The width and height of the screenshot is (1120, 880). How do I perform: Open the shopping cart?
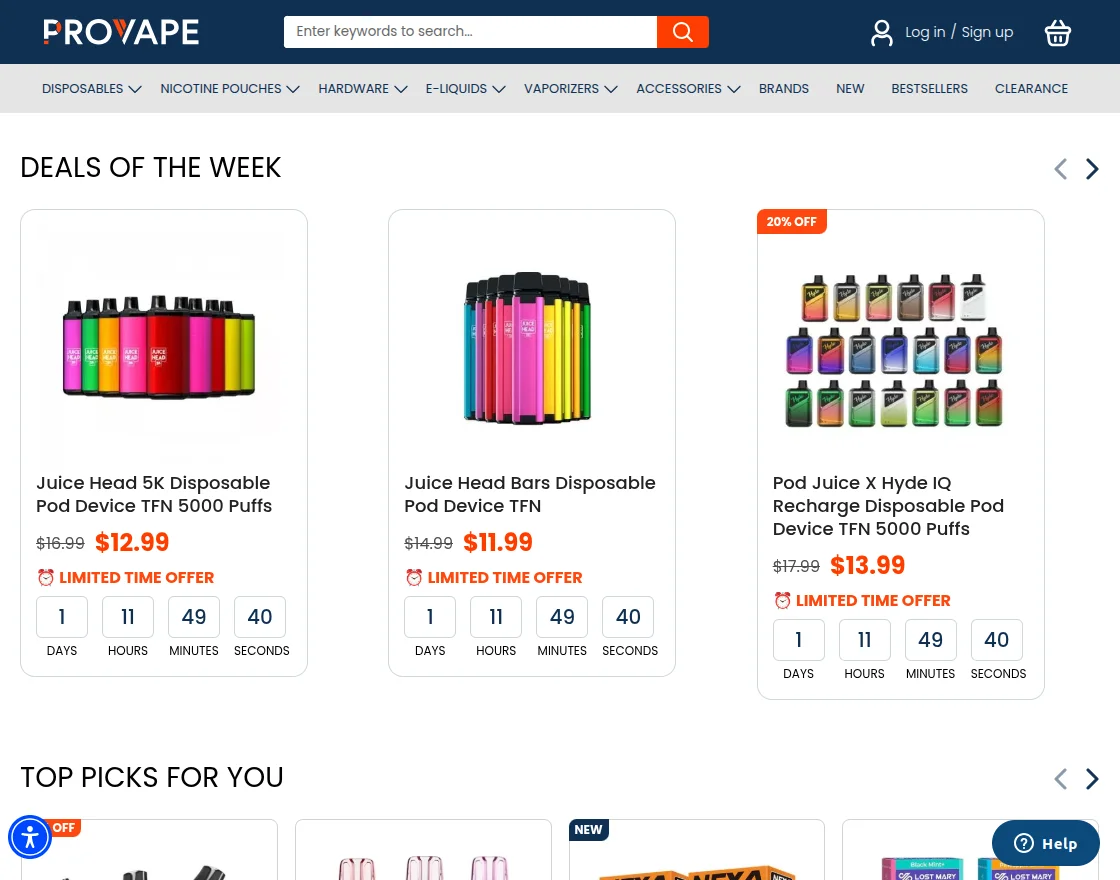(1057, 33)
